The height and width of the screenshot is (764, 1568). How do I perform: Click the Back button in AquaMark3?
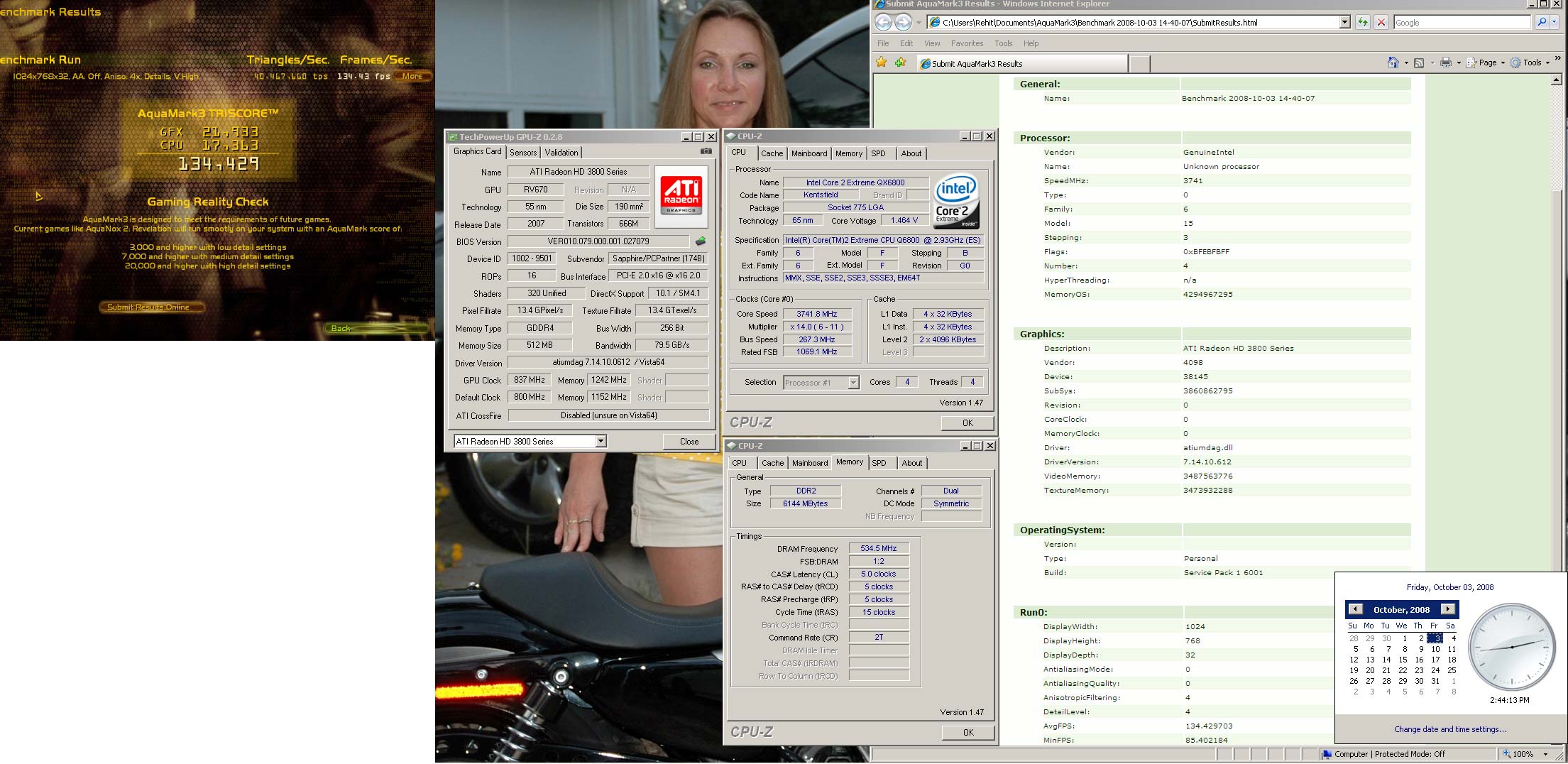(375, 328)
